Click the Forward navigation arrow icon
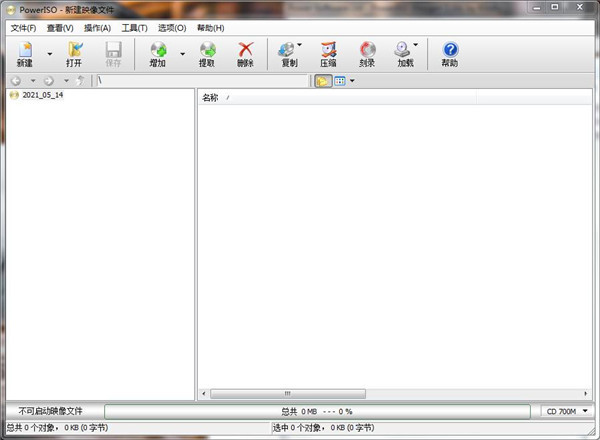This screenshot has width=600, height=440. (49, 81)
